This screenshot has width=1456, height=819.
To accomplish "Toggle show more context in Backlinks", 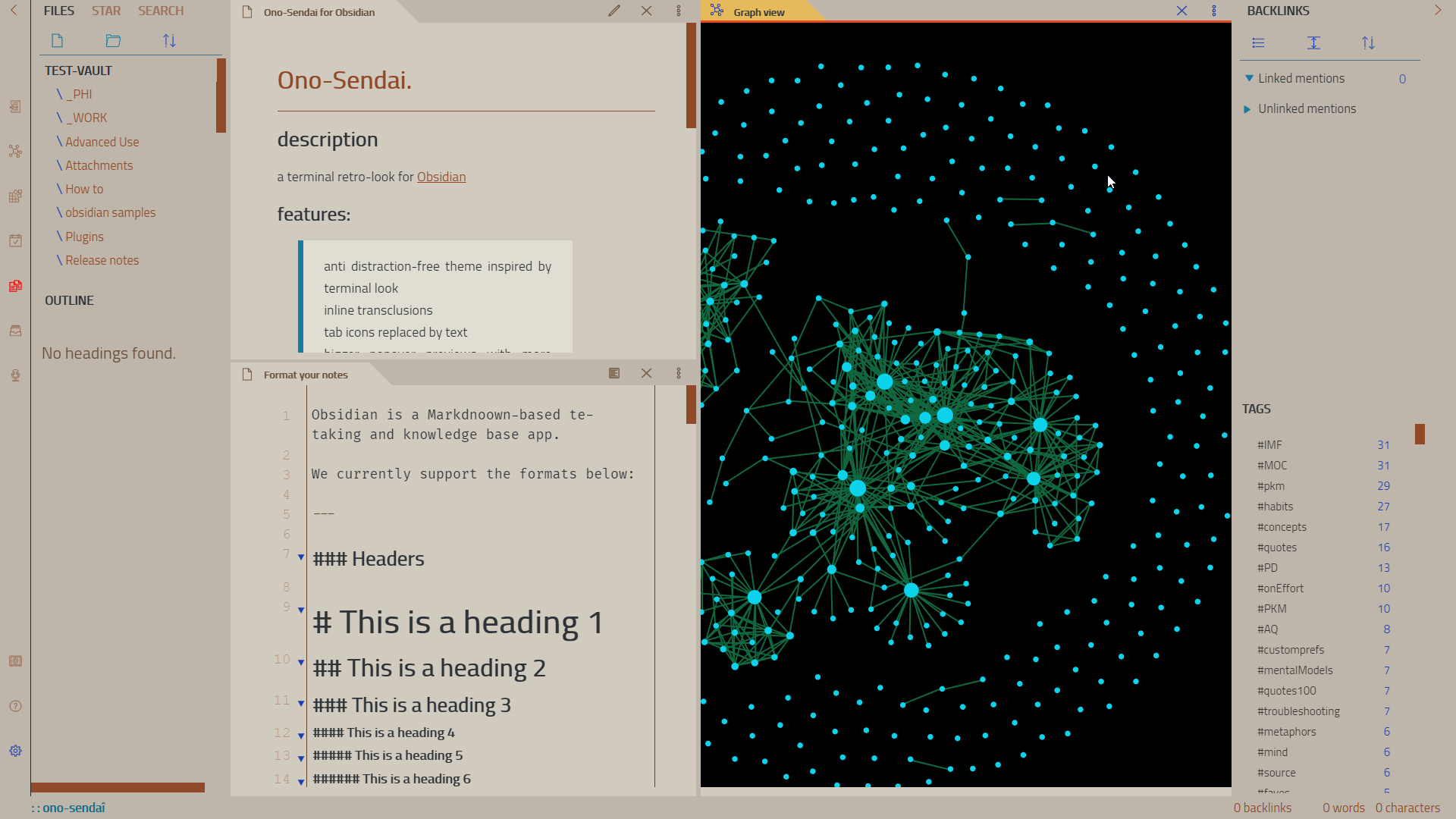I will (1313, 43).
